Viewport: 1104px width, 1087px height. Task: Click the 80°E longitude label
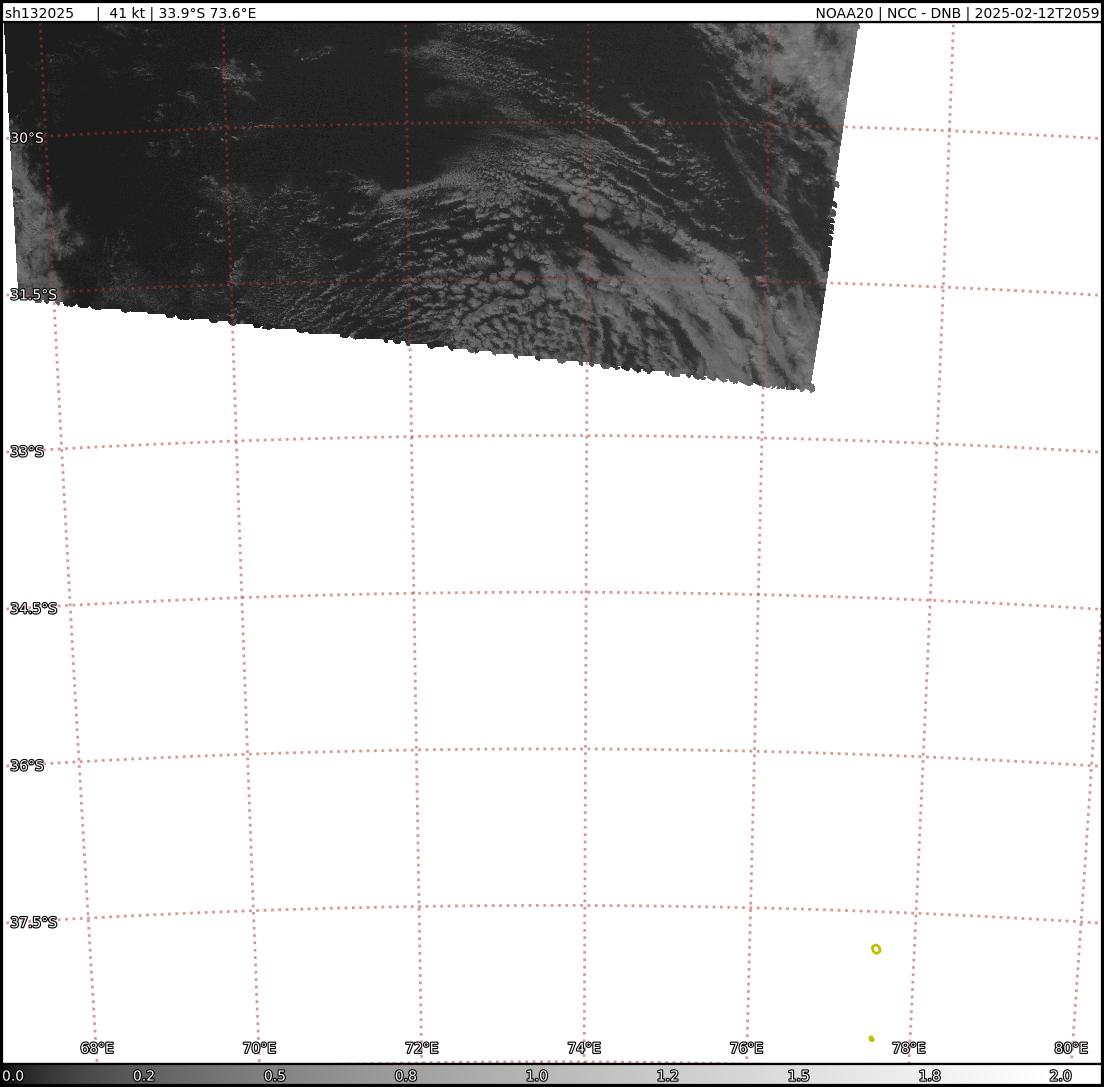(1071, 1048)
